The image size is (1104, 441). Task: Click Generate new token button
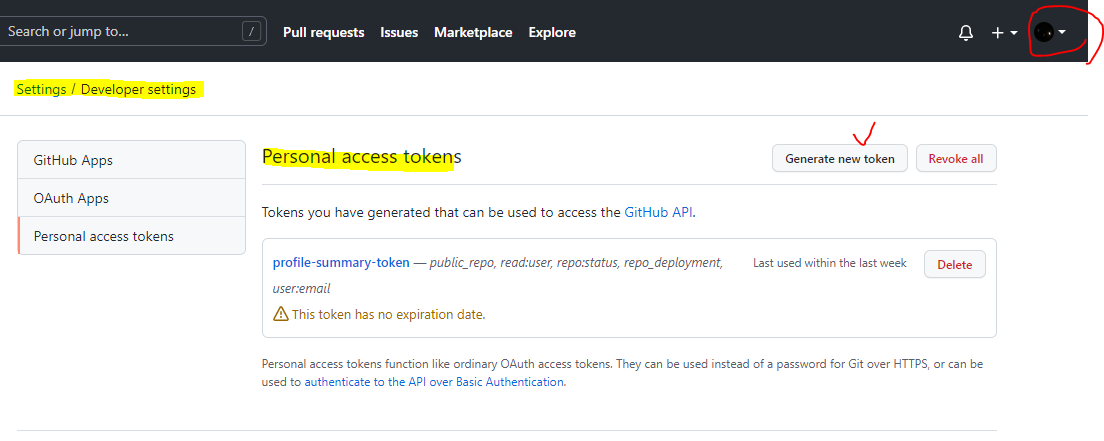tap(840, 159)
